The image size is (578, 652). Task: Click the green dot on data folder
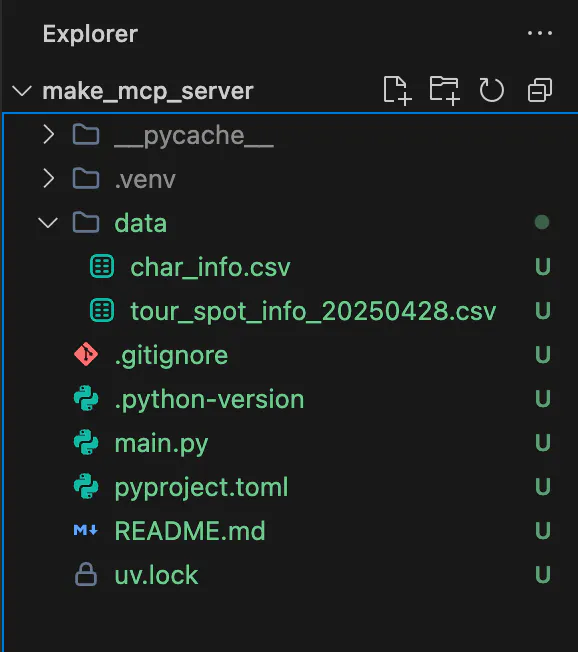click(x=542, y=222)
